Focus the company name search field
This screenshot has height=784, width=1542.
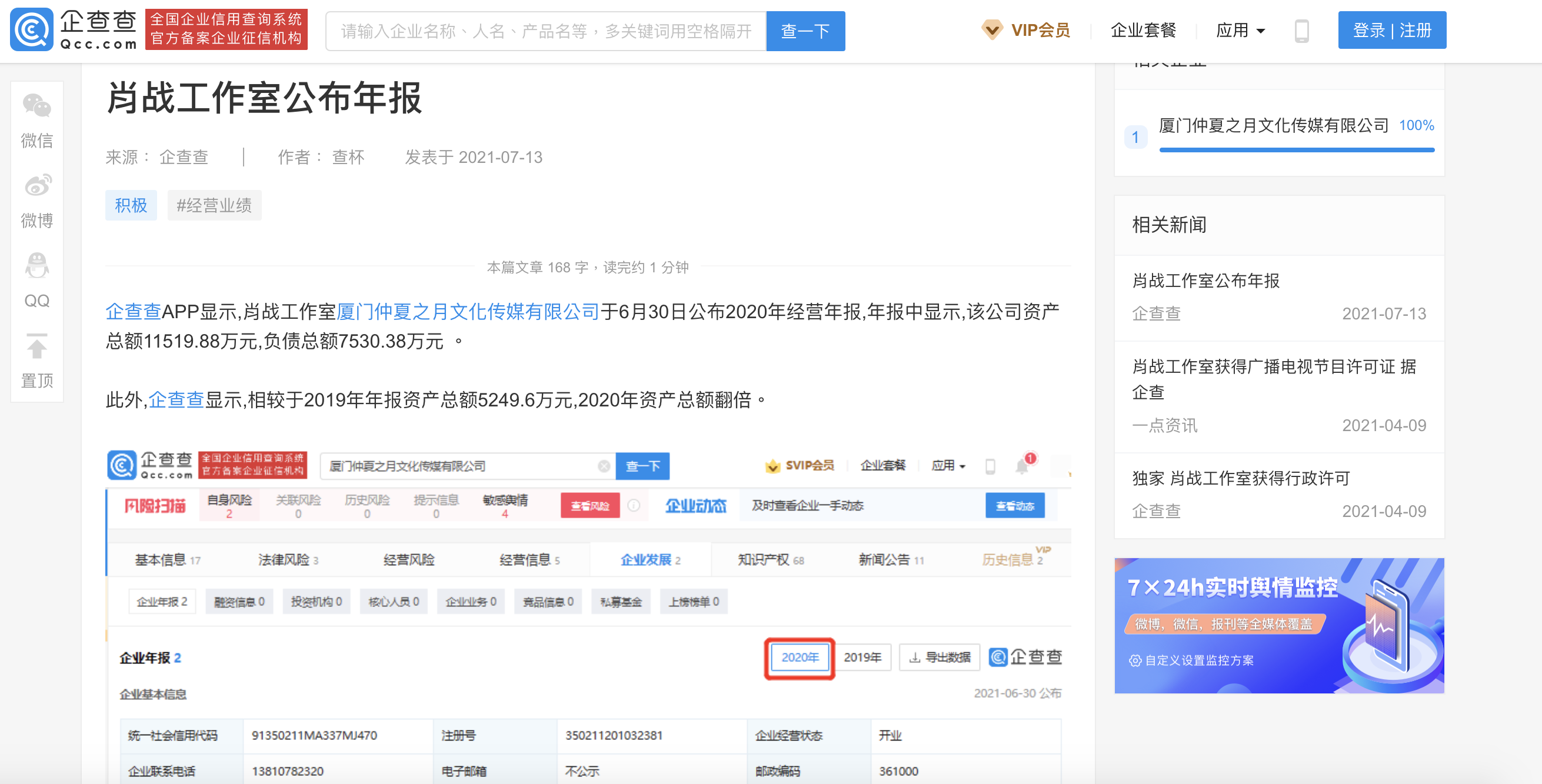[x=546, y=31]
